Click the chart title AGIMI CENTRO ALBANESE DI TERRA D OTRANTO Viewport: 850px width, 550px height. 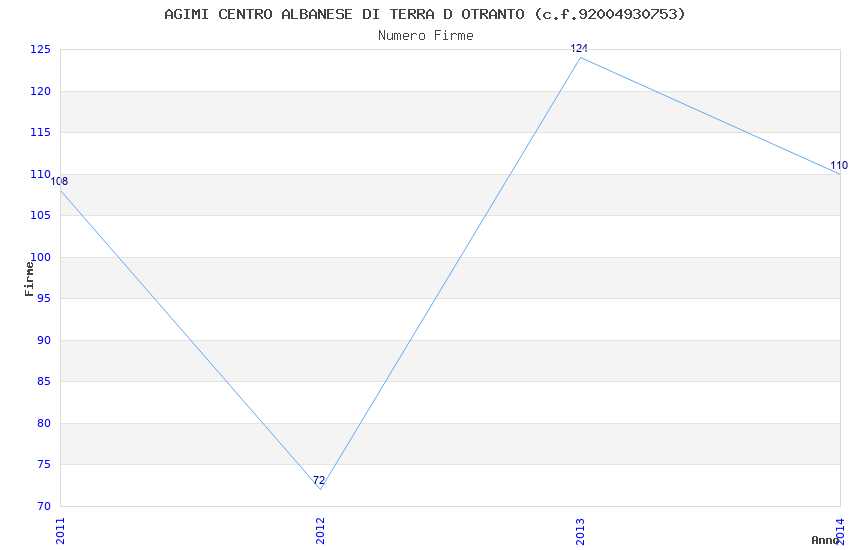(425, 14)
